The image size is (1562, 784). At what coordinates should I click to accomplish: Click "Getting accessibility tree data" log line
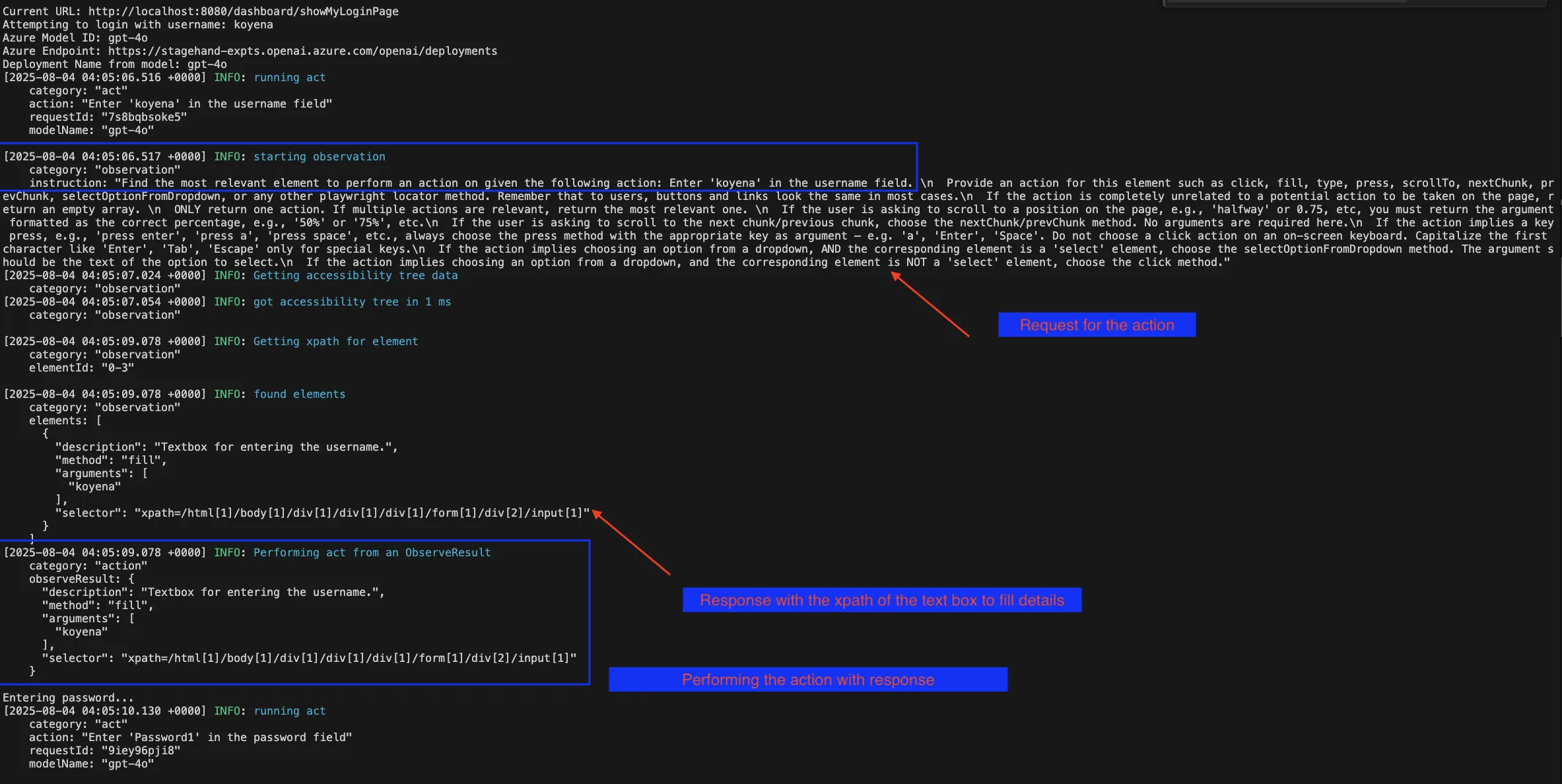click(355, 275)
